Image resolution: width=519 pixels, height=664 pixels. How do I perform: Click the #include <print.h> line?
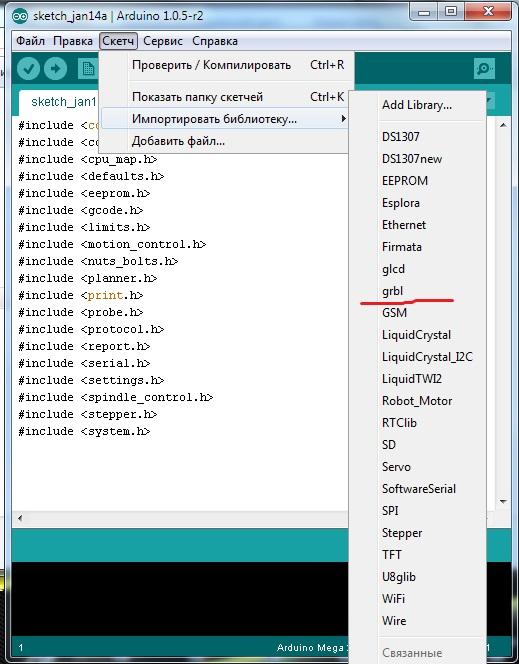81,295
